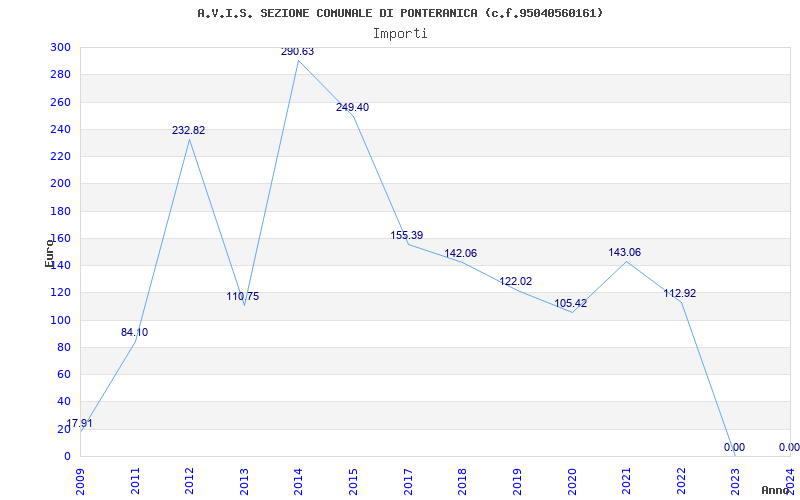This screenshot has width=800, height=500.
Task: Click the 200 y-axis tick label
Action: point(60,184)
